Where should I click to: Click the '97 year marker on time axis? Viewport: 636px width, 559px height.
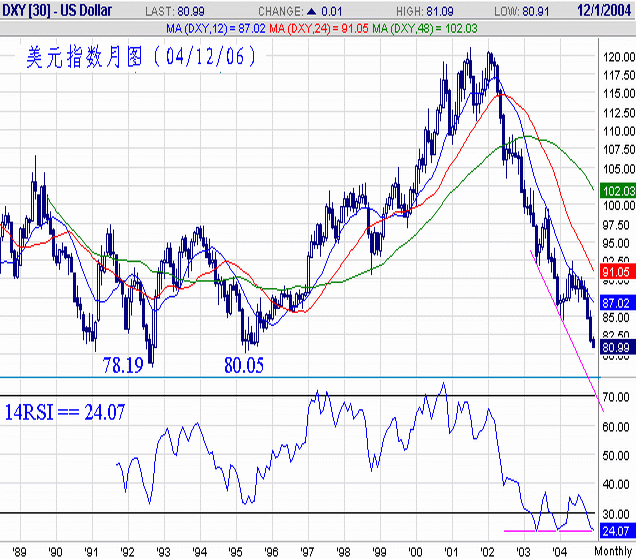click(x=307, y=550)
